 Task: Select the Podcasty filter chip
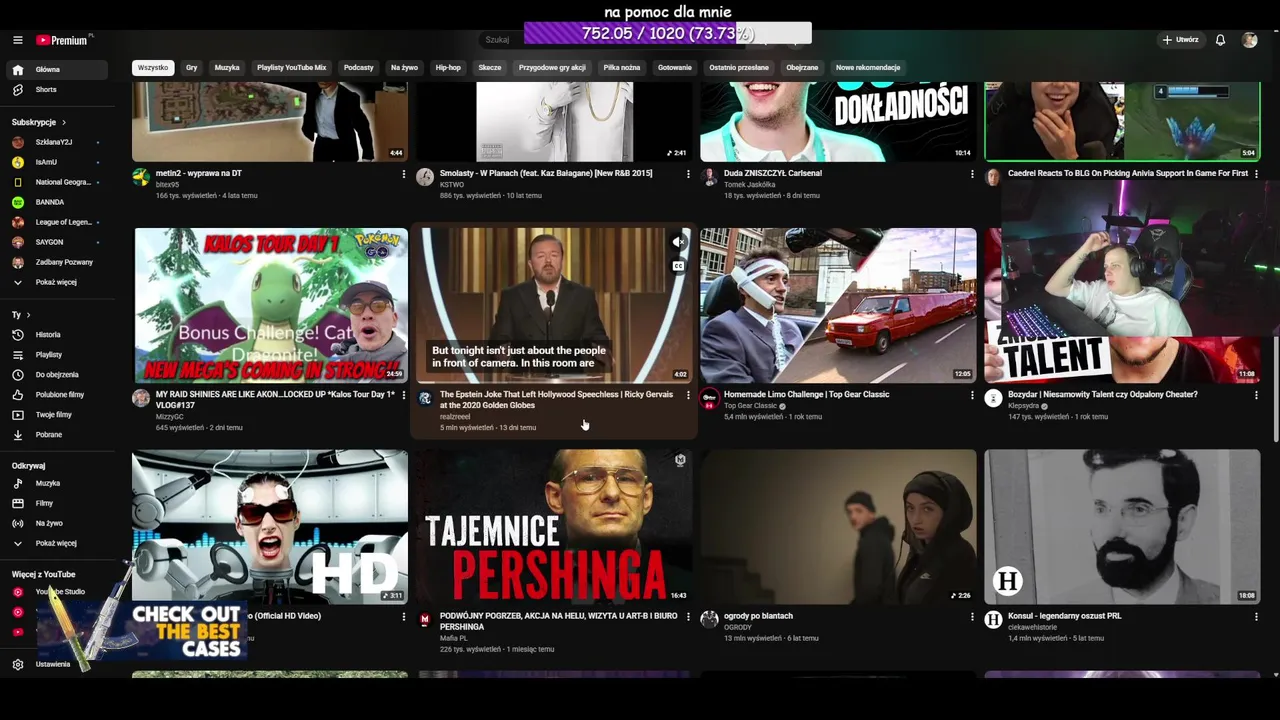click(358, 68)
